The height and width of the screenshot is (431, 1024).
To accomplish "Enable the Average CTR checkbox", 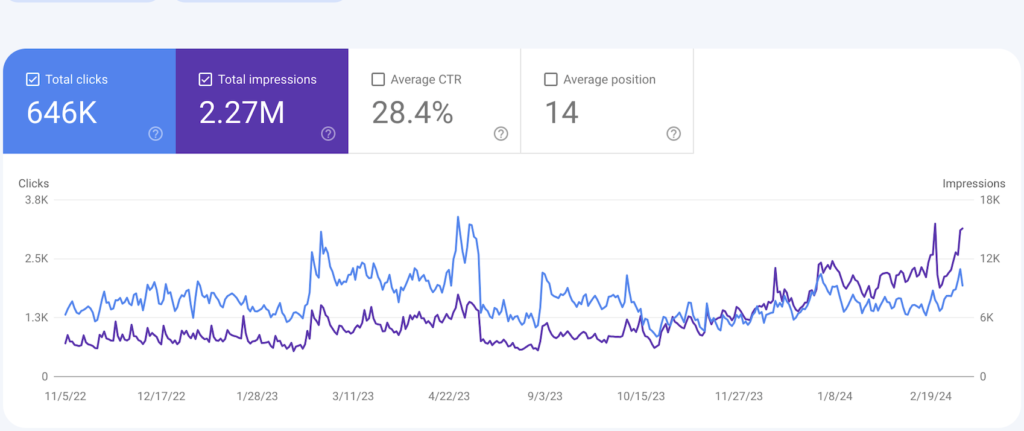I will click(378, 79).
